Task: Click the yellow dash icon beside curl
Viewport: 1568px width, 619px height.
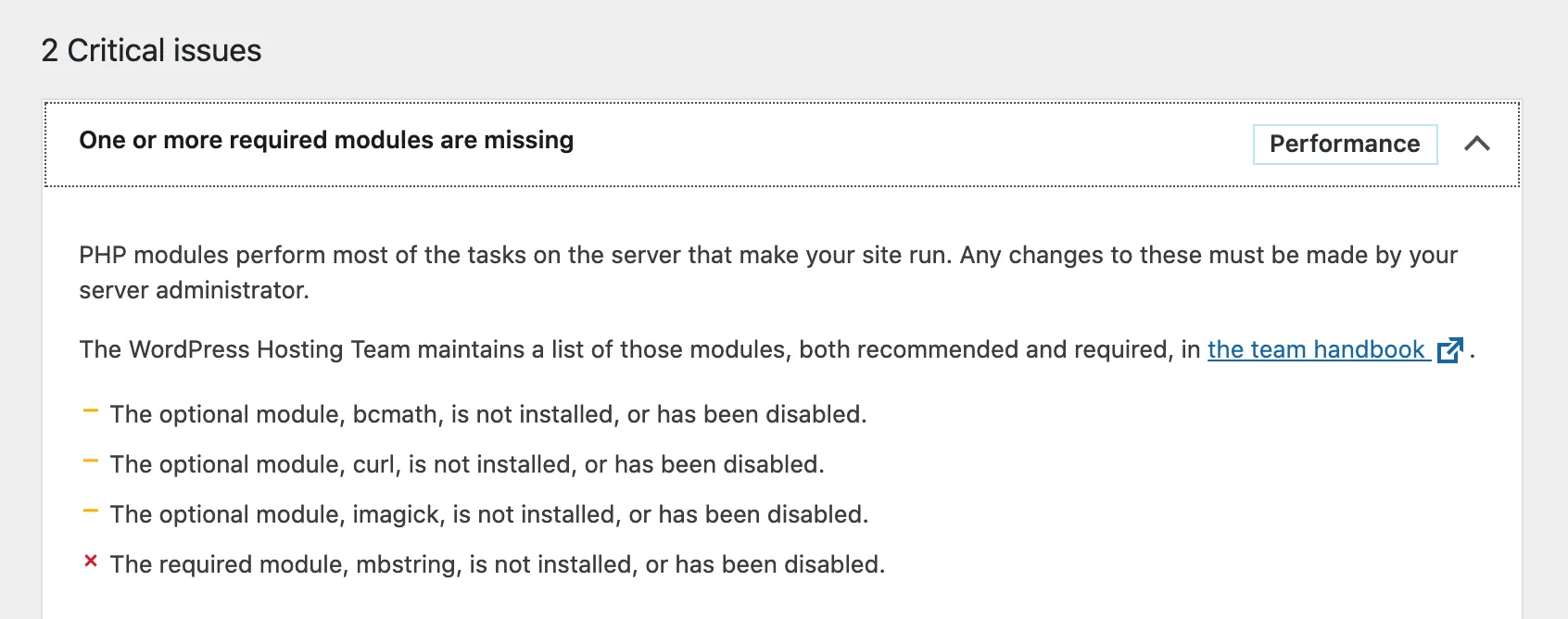Action: [x=91, y=461]
